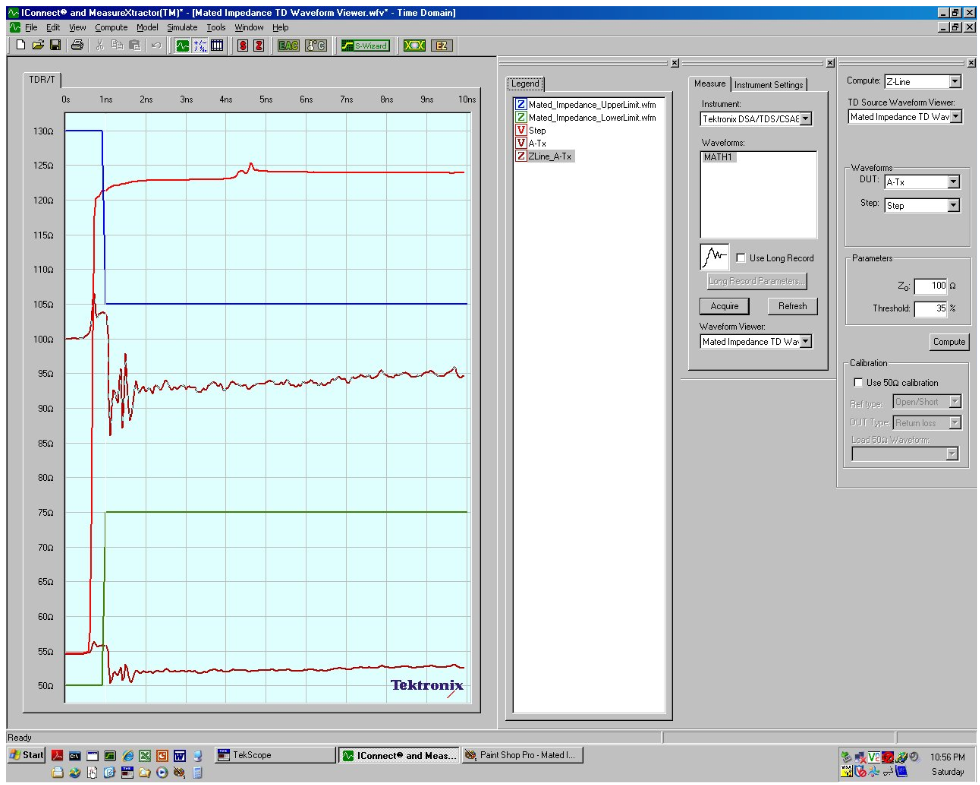Click the EZ toolbar icon

click(442, 46)
